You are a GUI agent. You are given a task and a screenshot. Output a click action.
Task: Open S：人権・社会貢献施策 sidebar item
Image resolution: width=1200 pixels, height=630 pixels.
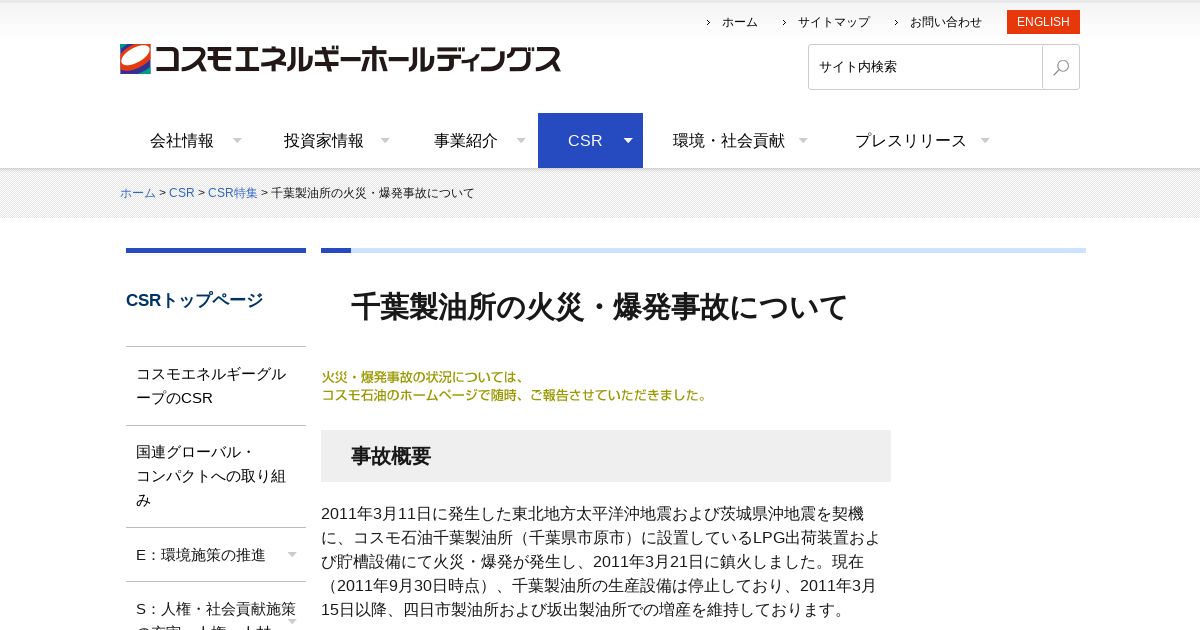[216, 608]
